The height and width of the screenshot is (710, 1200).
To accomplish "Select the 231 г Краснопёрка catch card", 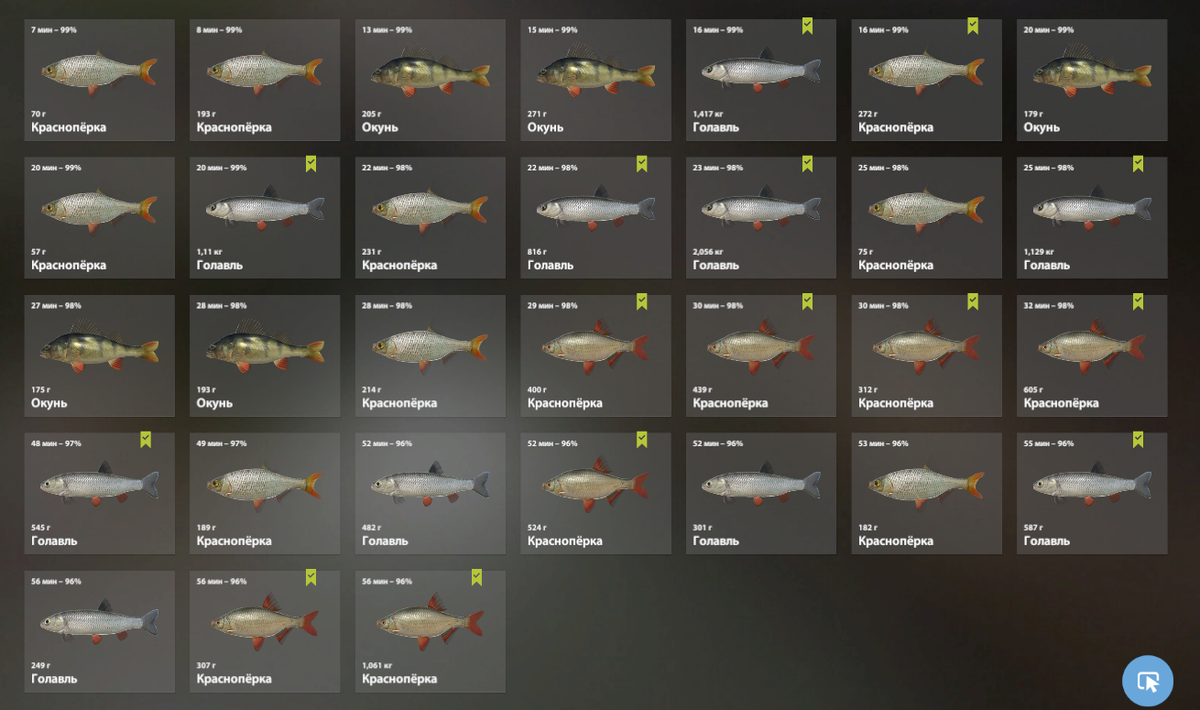I will click(430, 218).
